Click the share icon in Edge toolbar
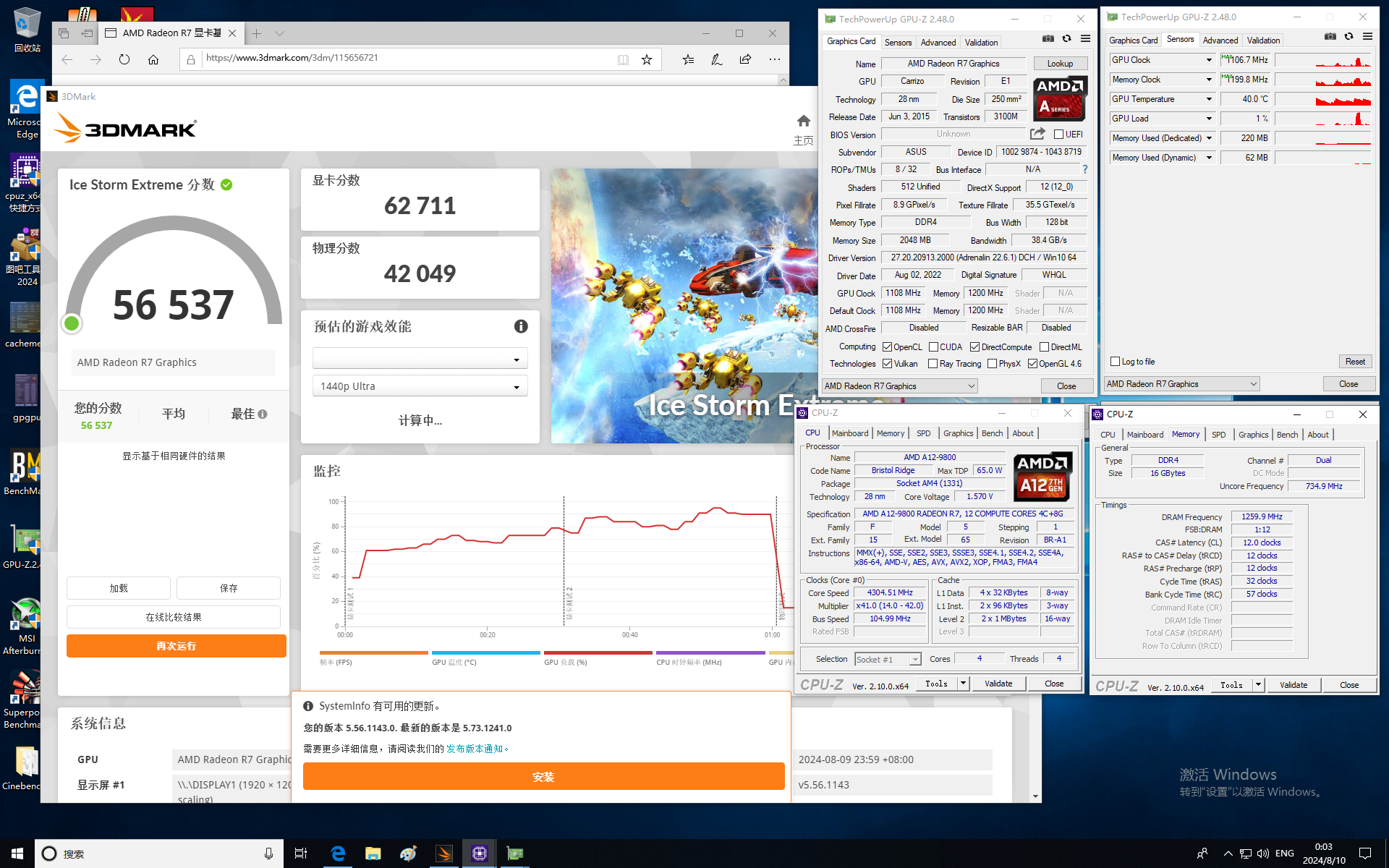The height and width of the screenshot is (868, 1389). tap(745, 59)
